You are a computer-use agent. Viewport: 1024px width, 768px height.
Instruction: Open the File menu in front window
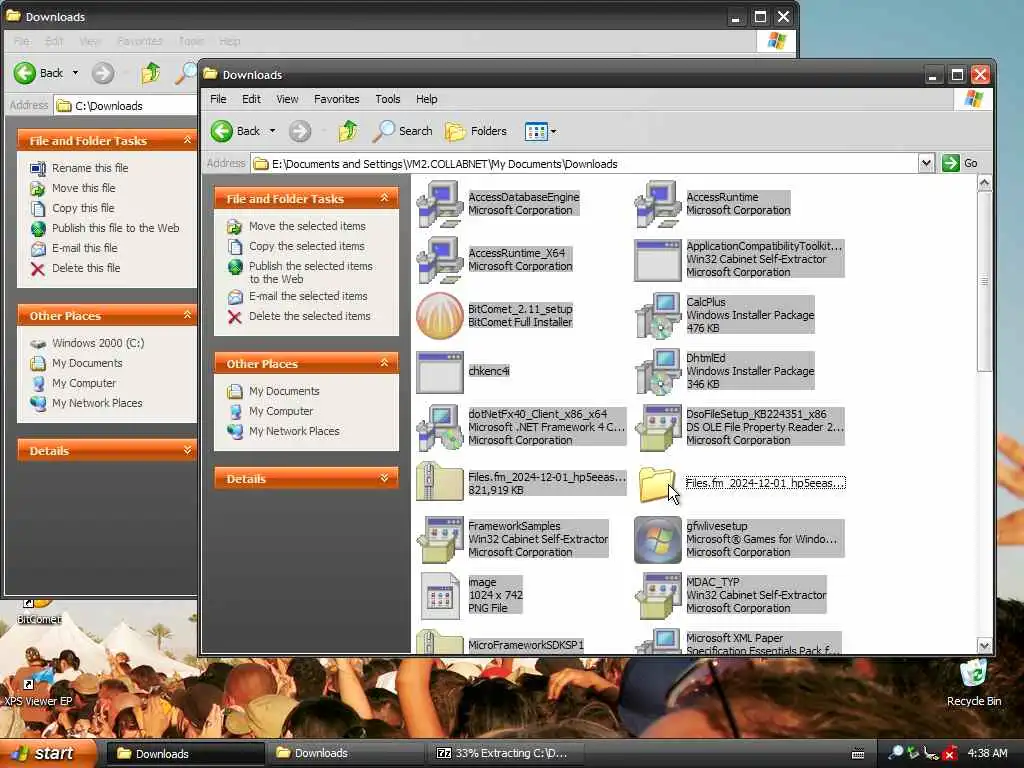coord(218,99)
